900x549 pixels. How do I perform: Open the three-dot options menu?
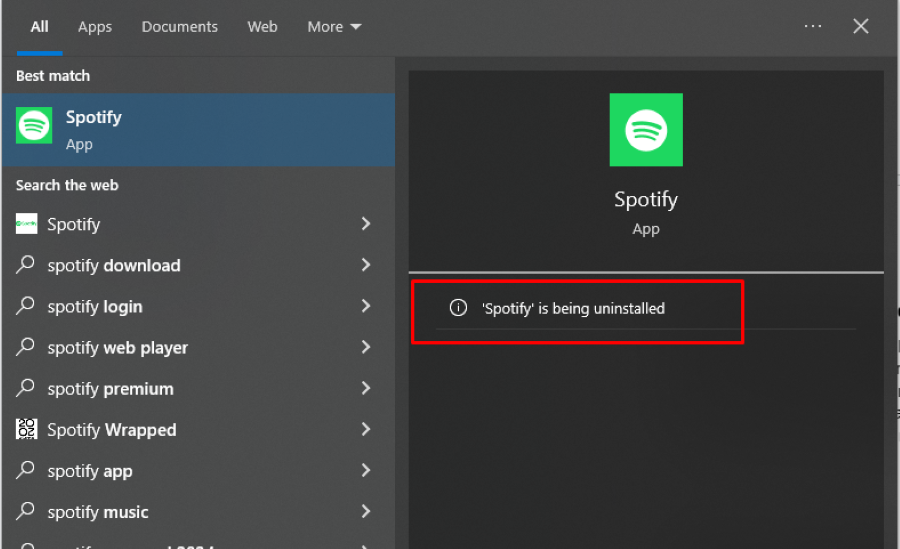click(x=813, y=26)
